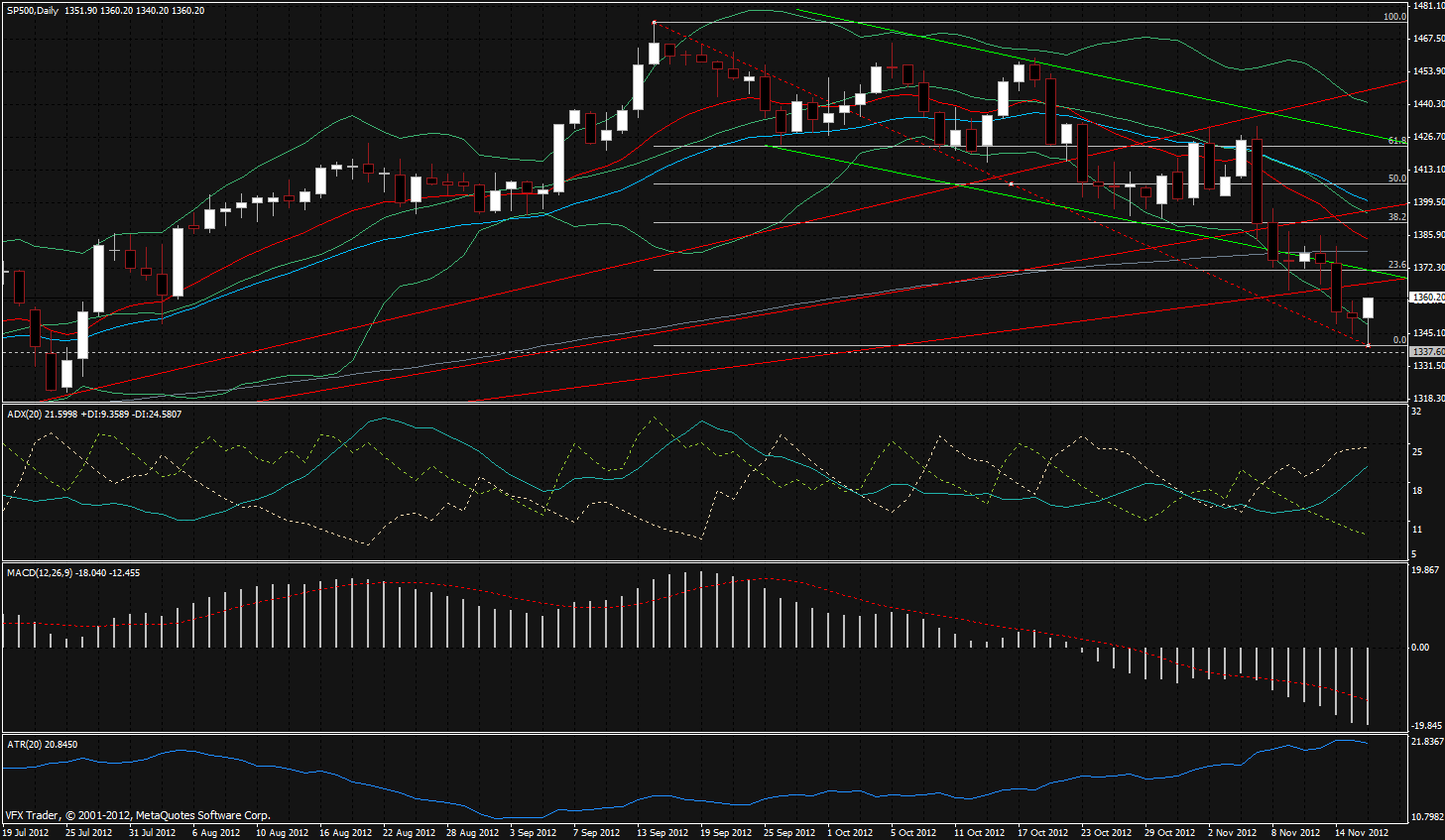Click the 1337.60 horizontal line price tag
The width and height of the screenshot is (1445, 840).
point(1427,352)
